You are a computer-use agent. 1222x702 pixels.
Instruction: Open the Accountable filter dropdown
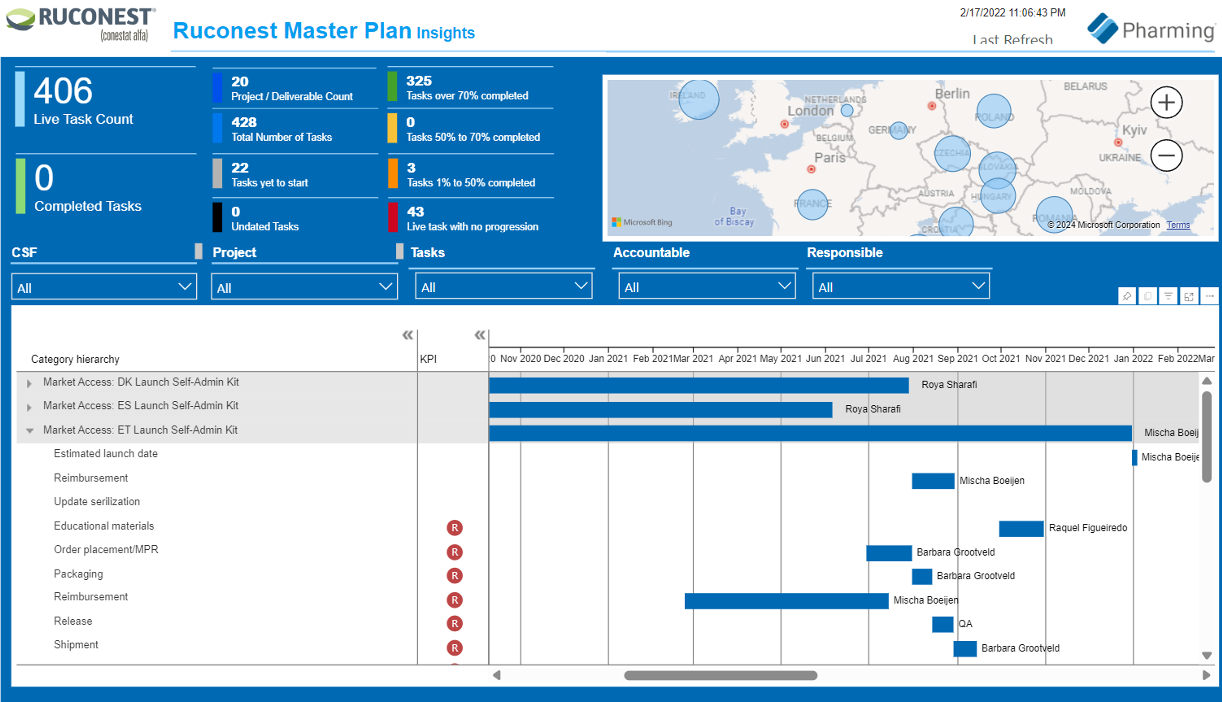(705, 287)
